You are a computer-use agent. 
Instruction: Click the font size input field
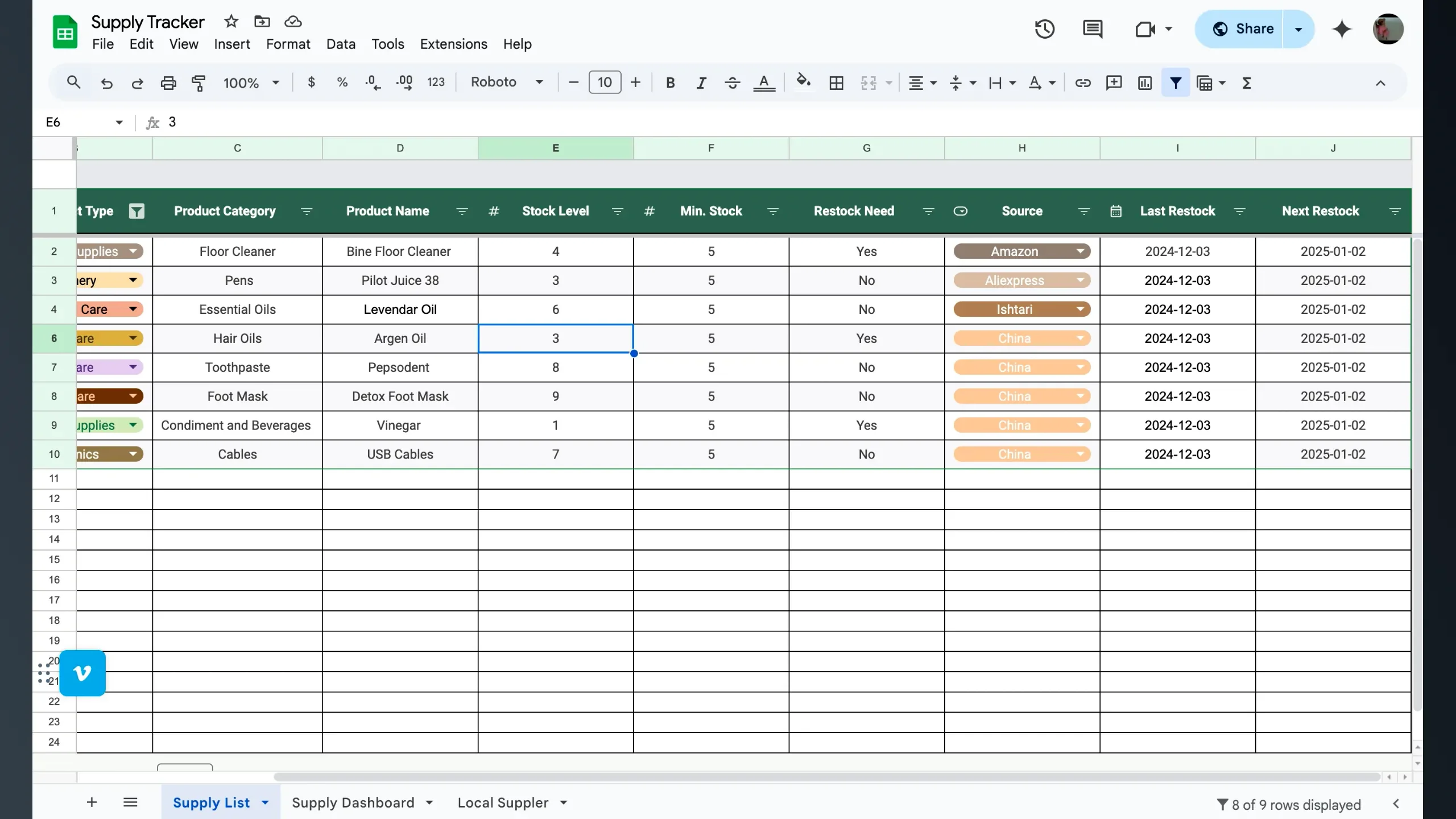click(605, 82)
